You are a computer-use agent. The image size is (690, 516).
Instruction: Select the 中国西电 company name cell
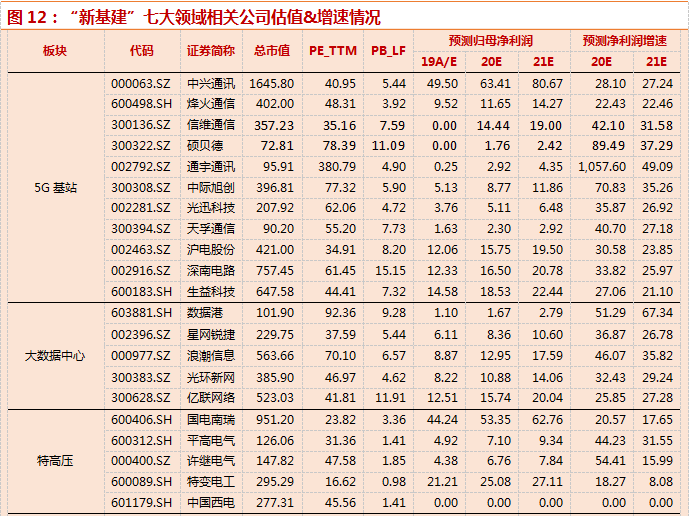(x=210, y=503)
